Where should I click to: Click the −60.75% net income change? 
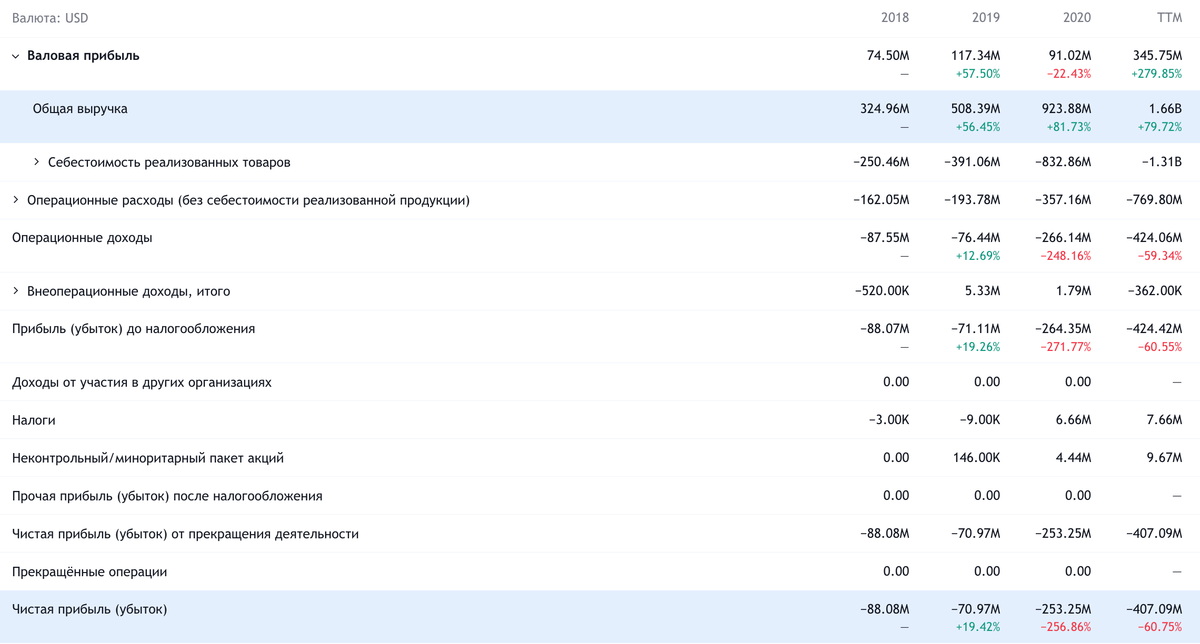click(x=1158, y=627)
